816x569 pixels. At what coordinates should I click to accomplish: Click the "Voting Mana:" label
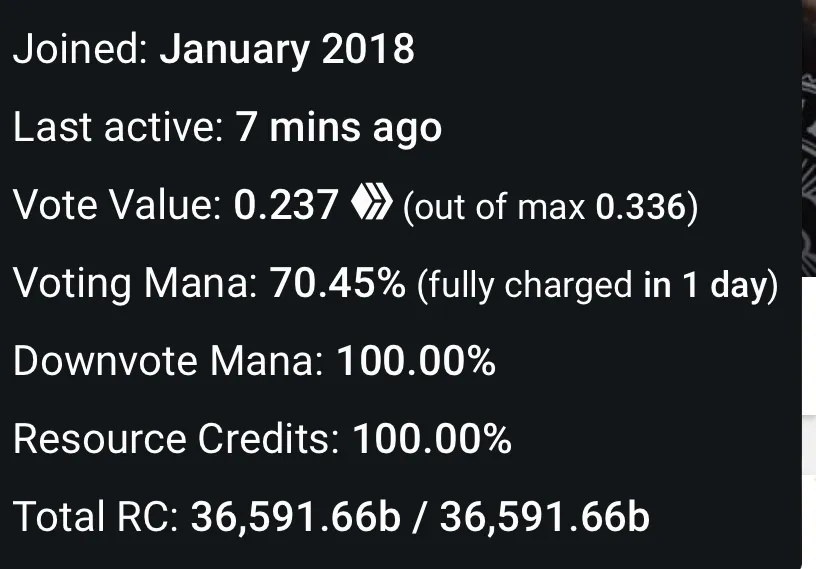135,284
